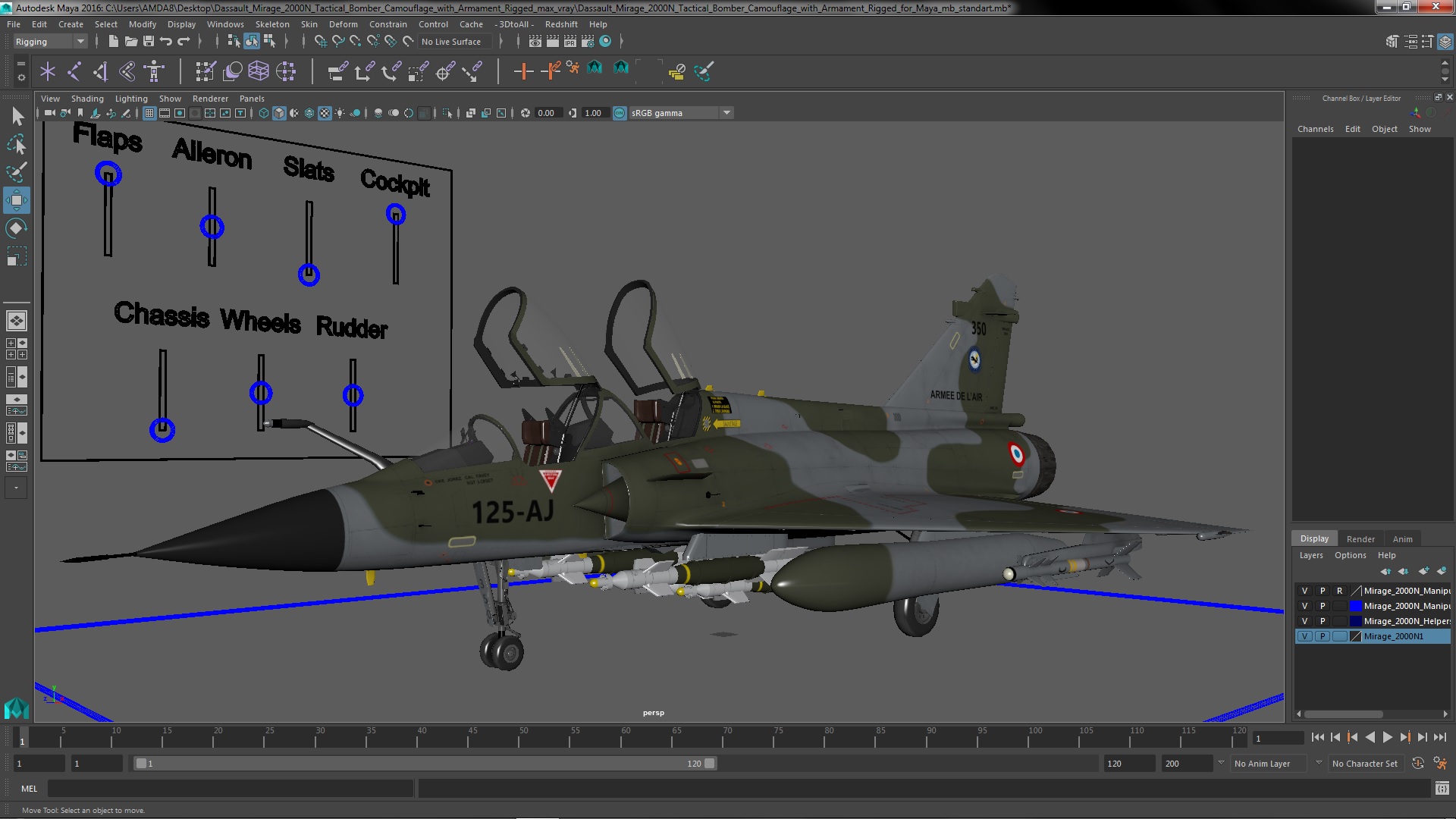Viewport: 1456px width, 819px height.
Task: Click the layer list horizontal scrollbar
Action: [x=1343, y=714]
